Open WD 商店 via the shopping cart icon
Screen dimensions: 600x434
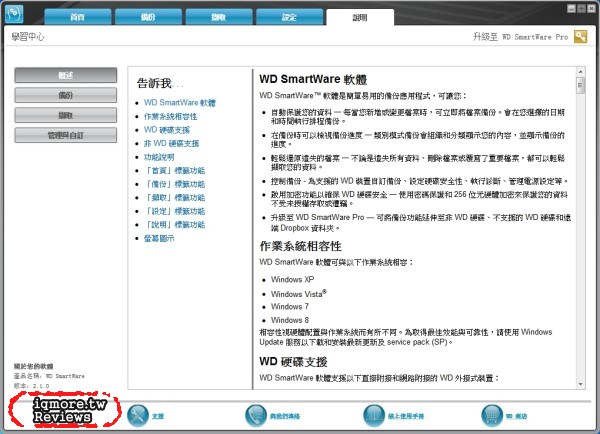point(492,416)
